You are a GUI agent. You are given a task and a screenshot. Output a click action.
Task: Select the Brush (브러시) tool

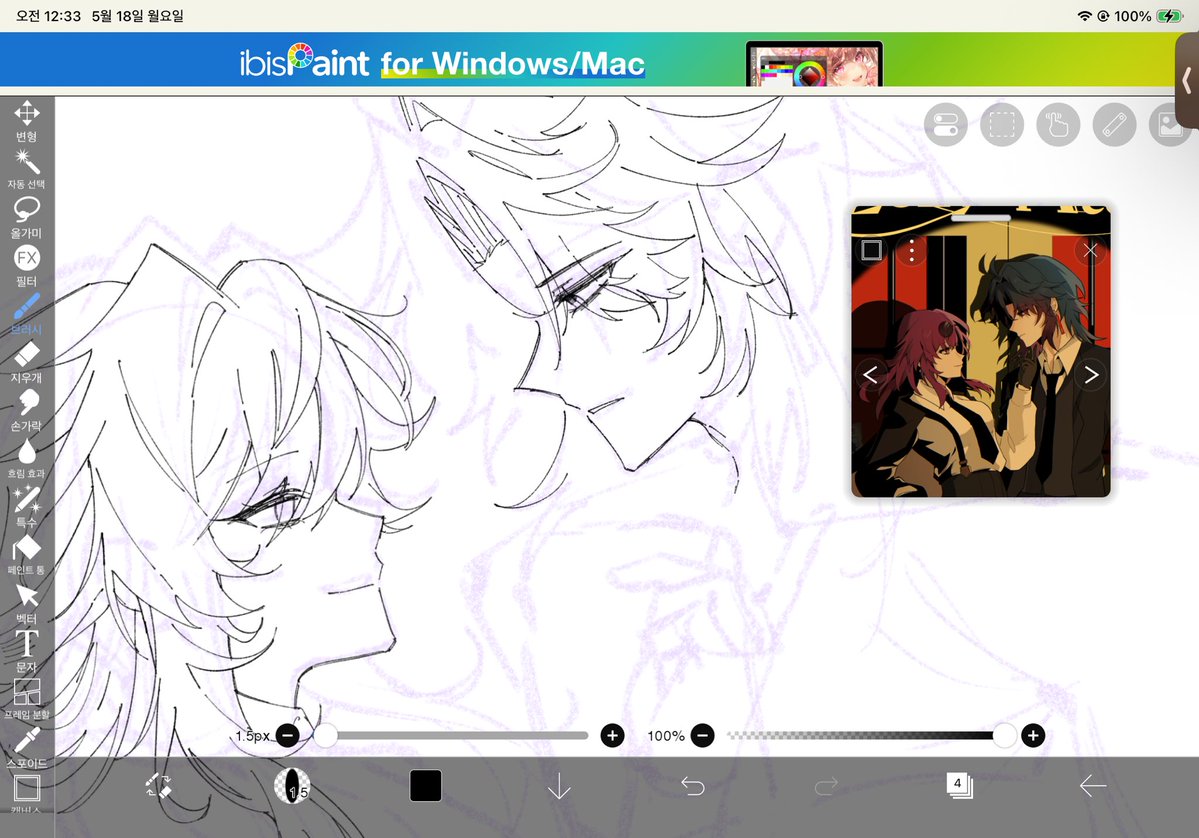(27, 314)
